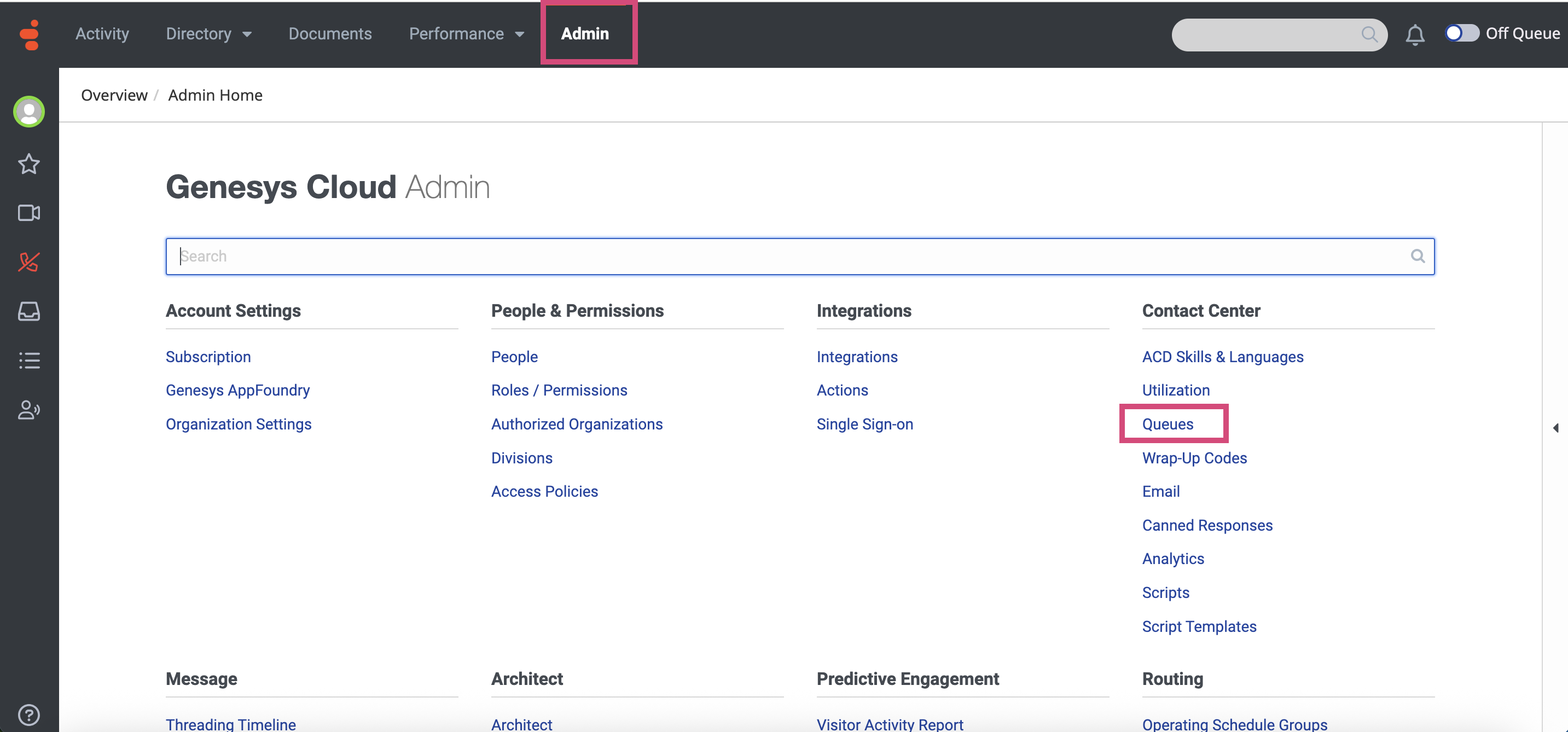Open the notifications bell
Screen dimensions: 1568x732
[1415, 36]
